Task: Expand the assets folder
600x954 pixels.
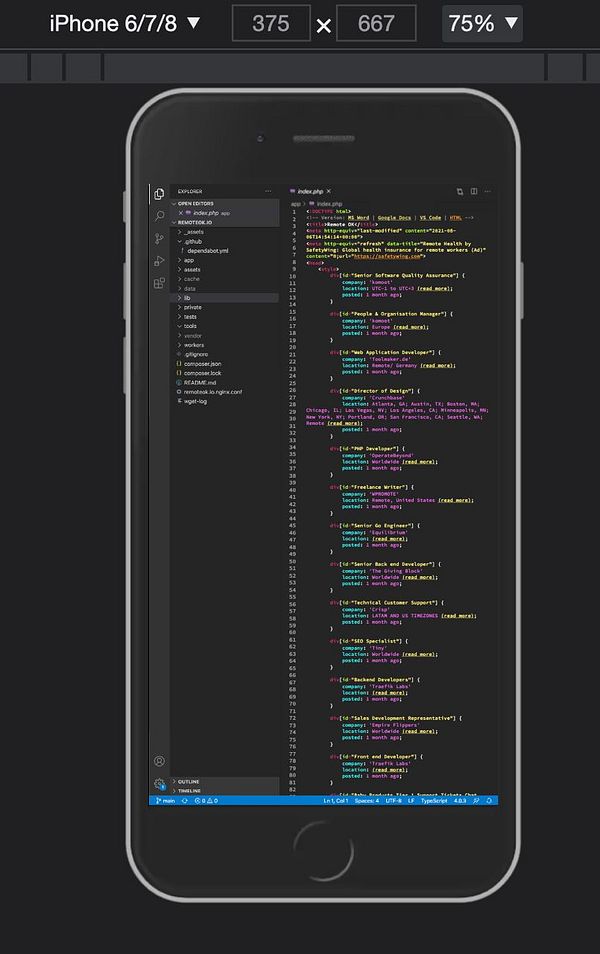Action: [x=189, y=270]
